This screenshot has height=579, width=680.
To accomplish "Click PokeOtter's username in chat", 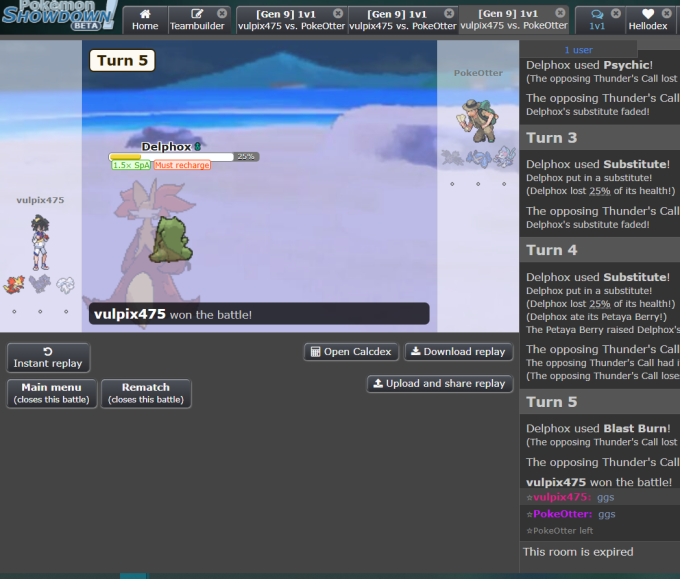I will [562, 514].
